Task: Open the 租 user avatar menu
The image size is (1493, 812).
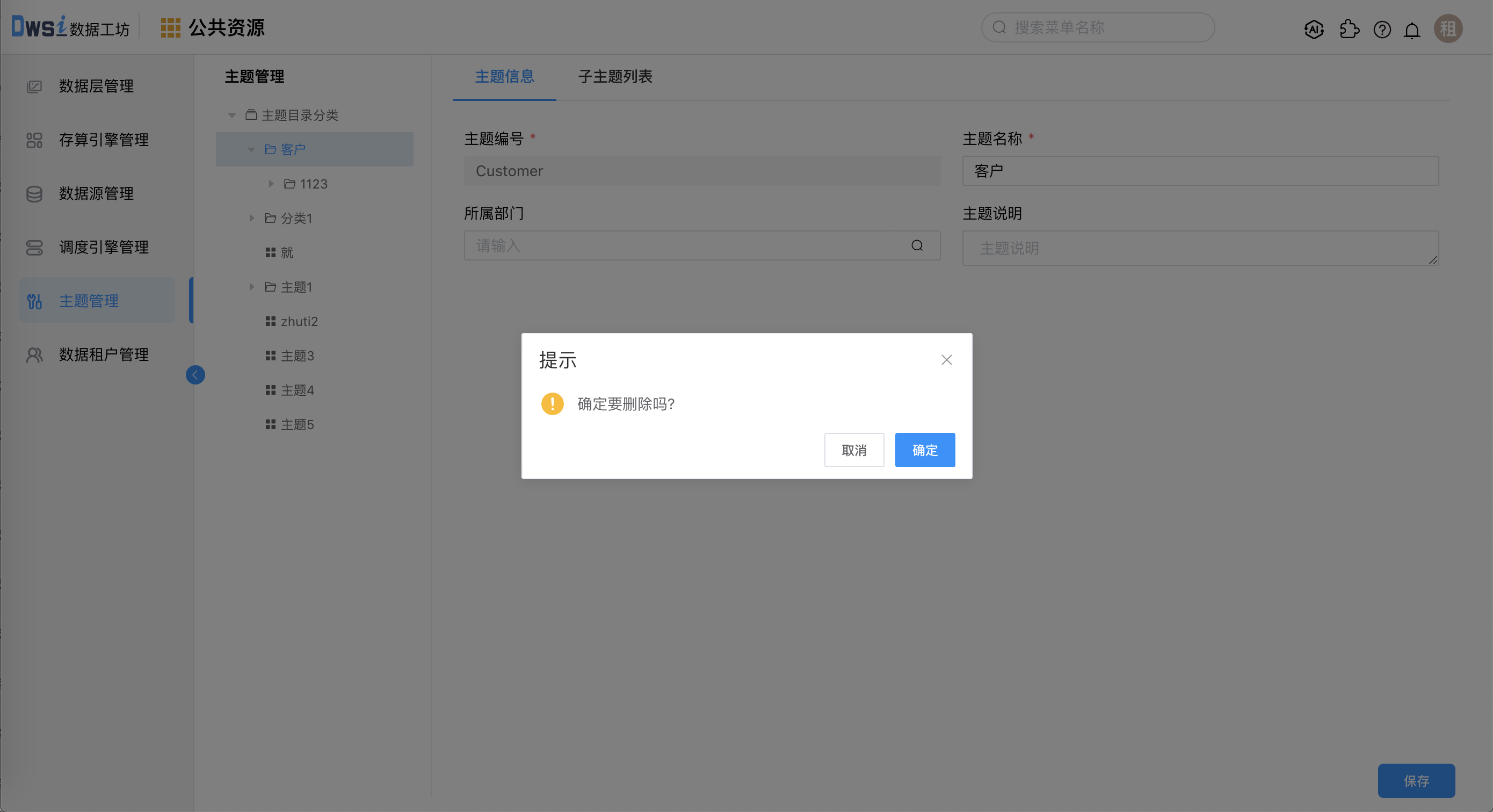Action: [1448, 28]
